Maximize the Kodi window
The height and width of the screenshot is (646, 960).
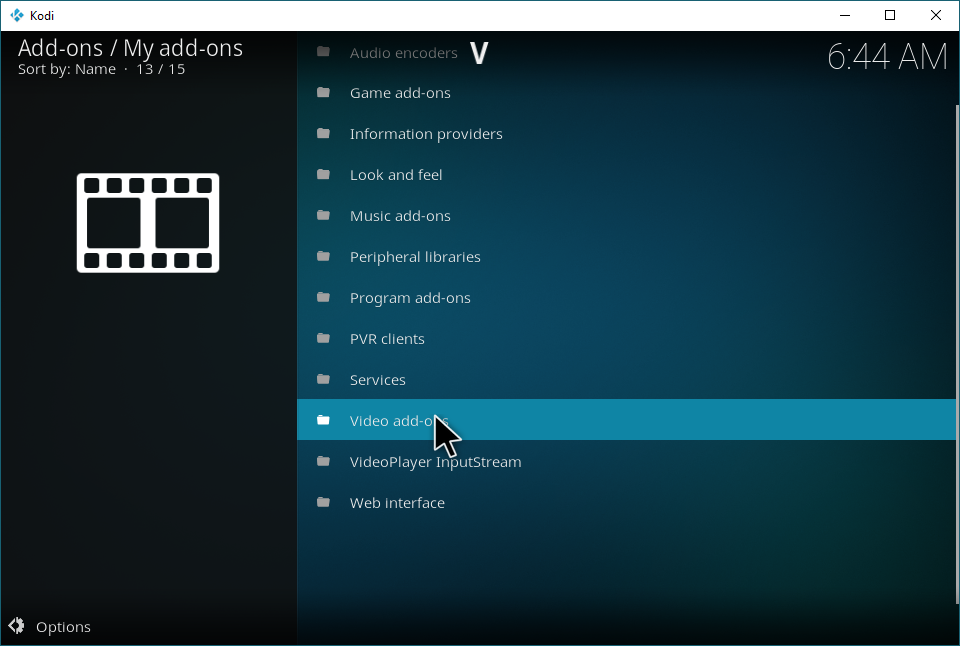coord(890,15)
